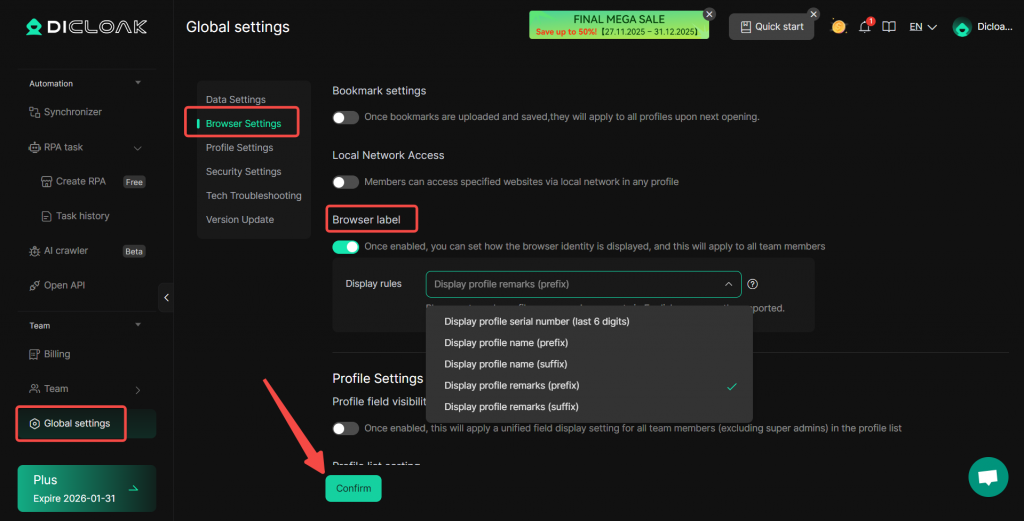
Task: Turn on the Local Network Access toggle
Action: pyautogui.click(x=346, y=182)
